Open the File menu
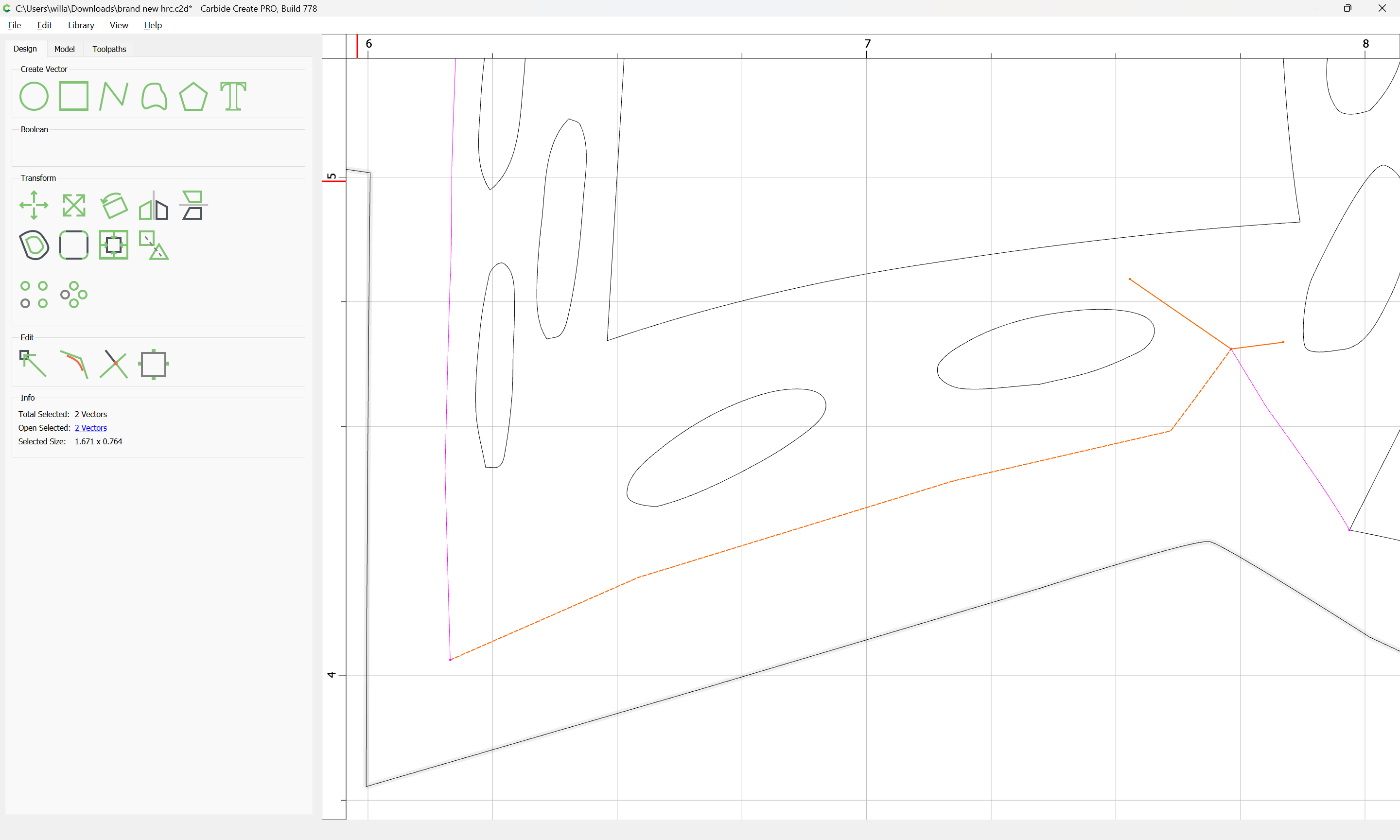Image resolution: width=1400 pixels, height=840 pixels. pos(14,25)
